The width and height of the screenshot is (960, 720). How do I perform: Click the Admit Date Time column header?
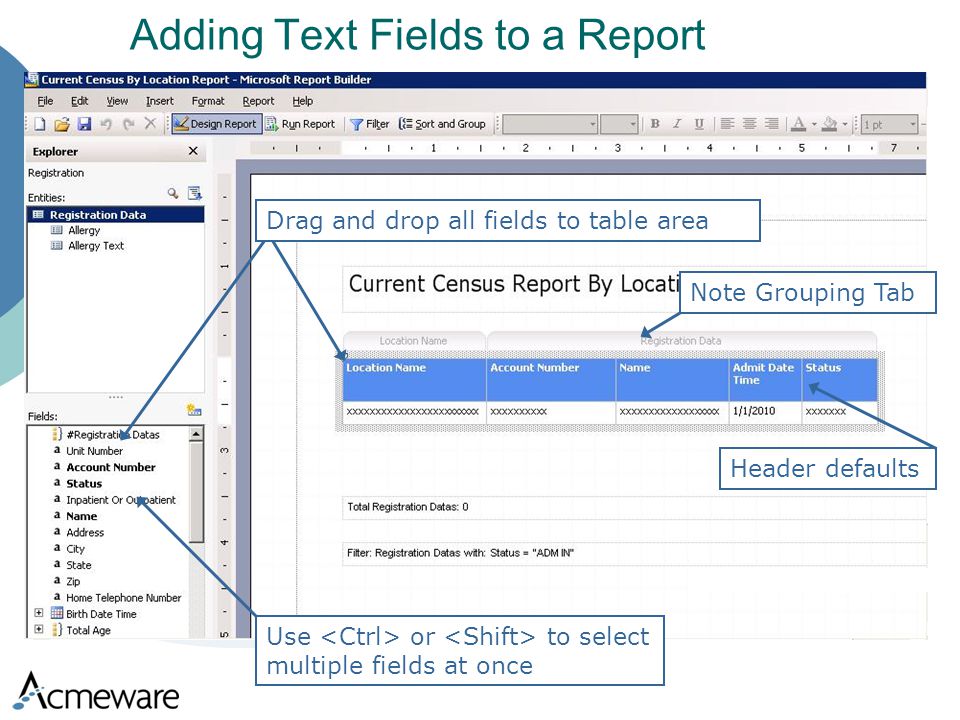765,380
